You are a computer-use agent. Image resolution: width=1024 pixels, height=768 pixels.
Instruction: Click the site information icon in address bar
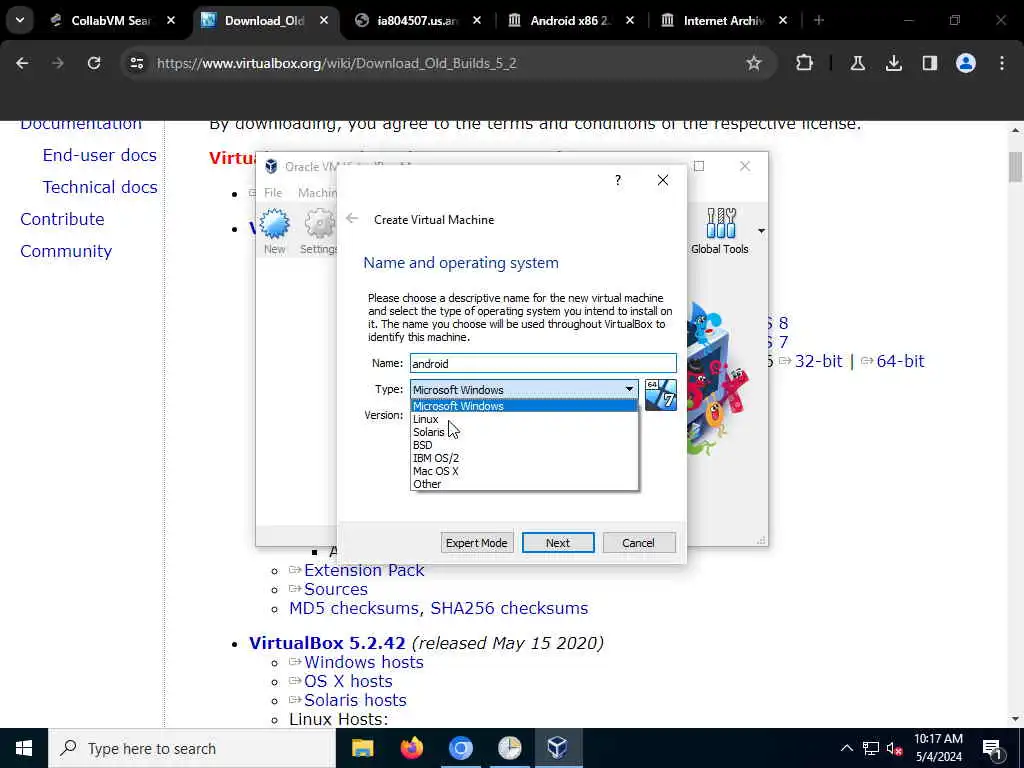tap(136, 63)
